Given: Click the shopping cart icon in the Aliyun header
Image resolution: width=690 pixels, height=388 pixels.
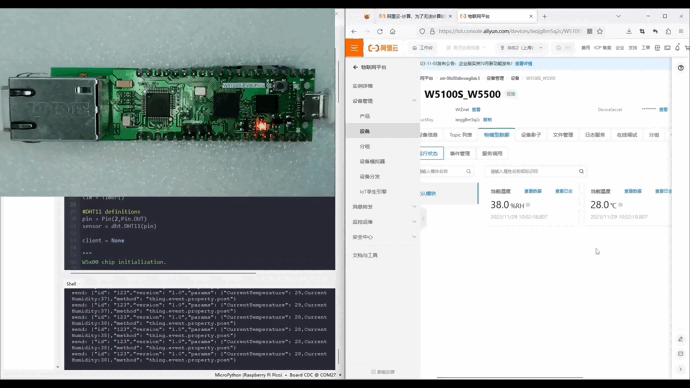Looking at the screenshot, I should (x=687, y=48).
